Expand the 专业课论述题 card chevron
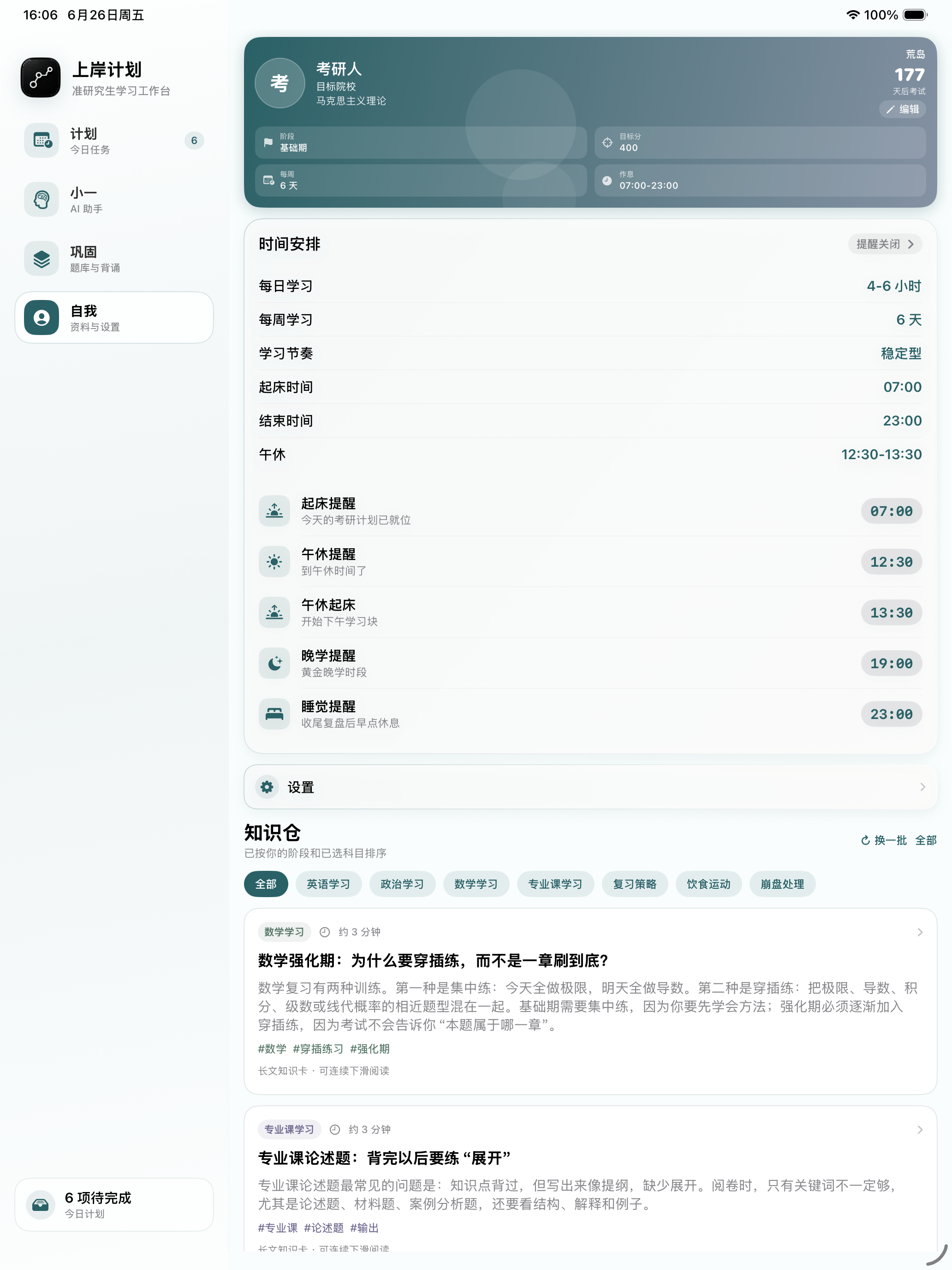The width and height of the screenshot is (952, 1270). [920, 1130]
